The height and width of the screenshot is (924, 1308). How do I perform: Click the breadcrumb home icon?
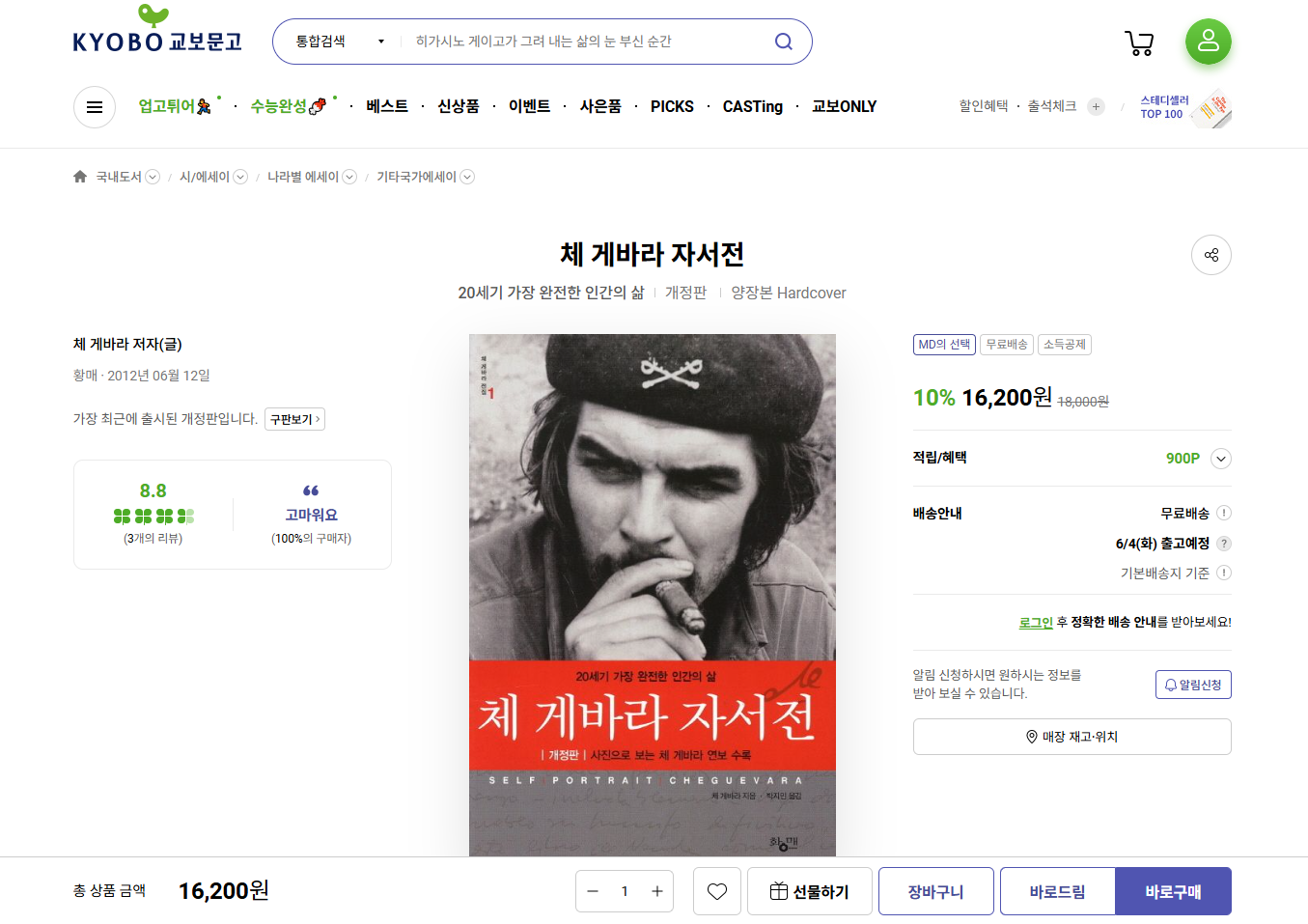(x=80, y=177)
